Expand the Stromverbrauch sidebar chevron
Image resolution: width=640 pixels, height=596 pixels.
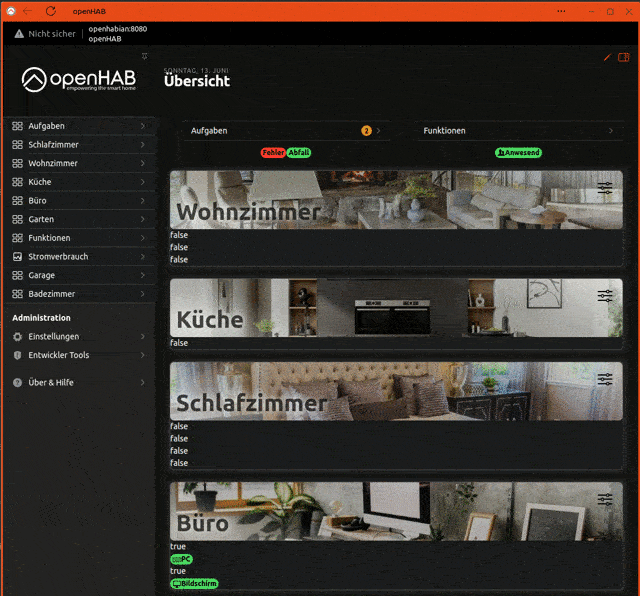(x=142, y=256)
